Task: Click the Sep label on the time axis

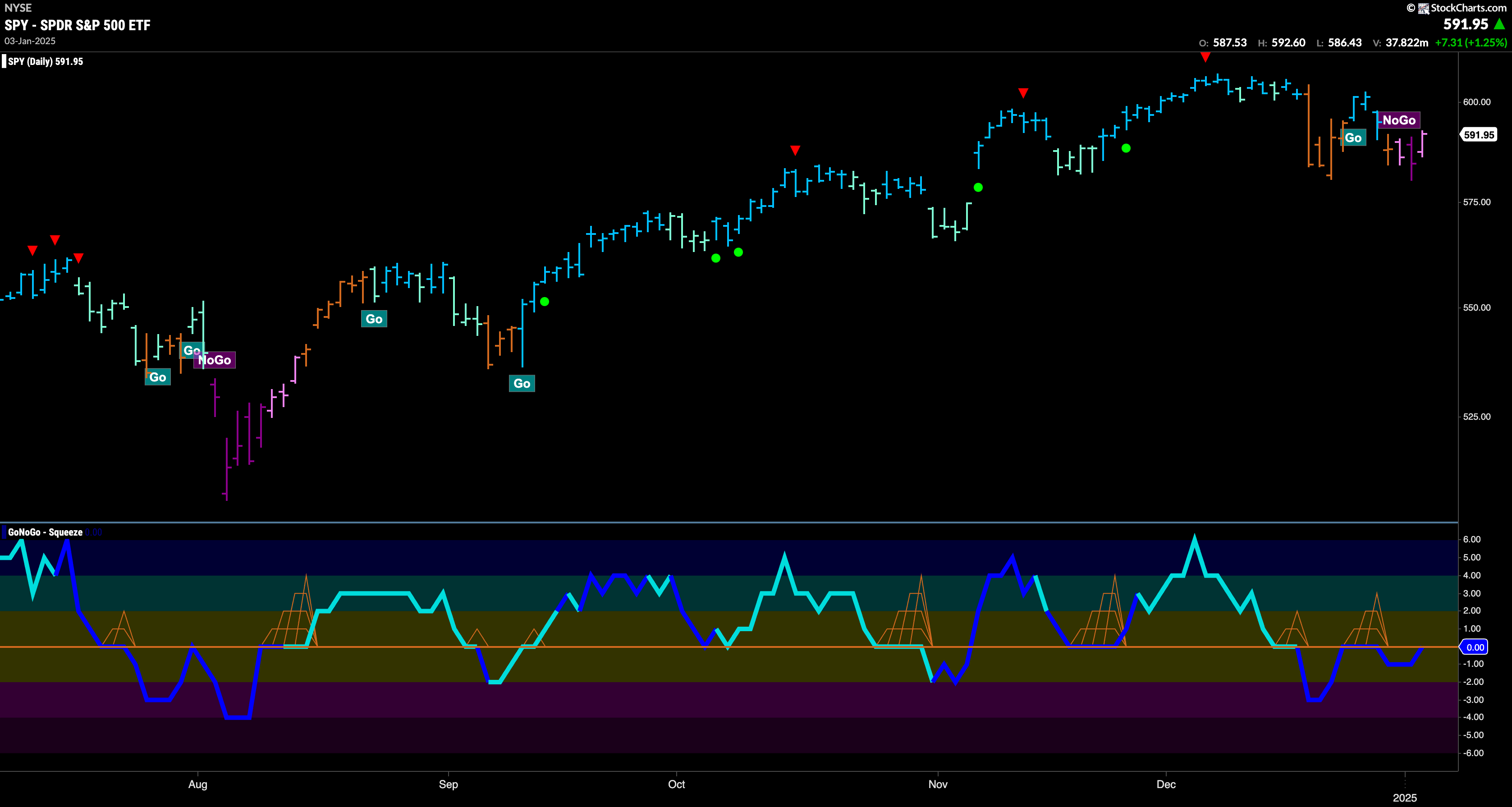Action: pos(449,784)
